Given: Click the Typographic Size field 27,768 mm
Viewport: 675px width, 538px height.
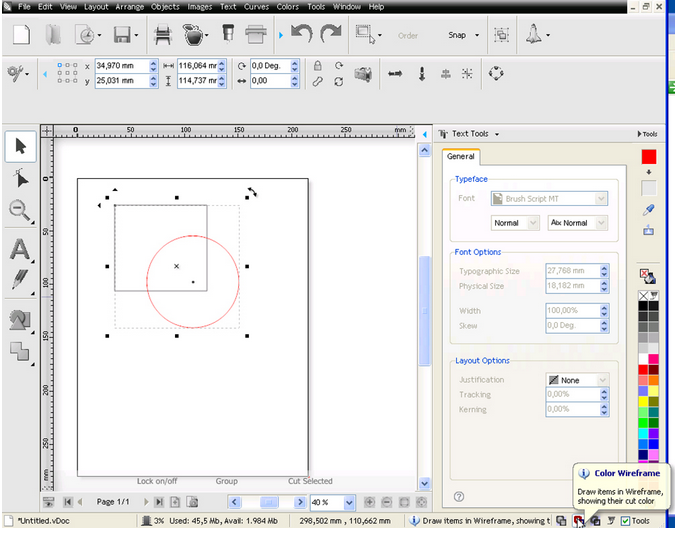Looking at the screenshot, I should pos(573,271).
